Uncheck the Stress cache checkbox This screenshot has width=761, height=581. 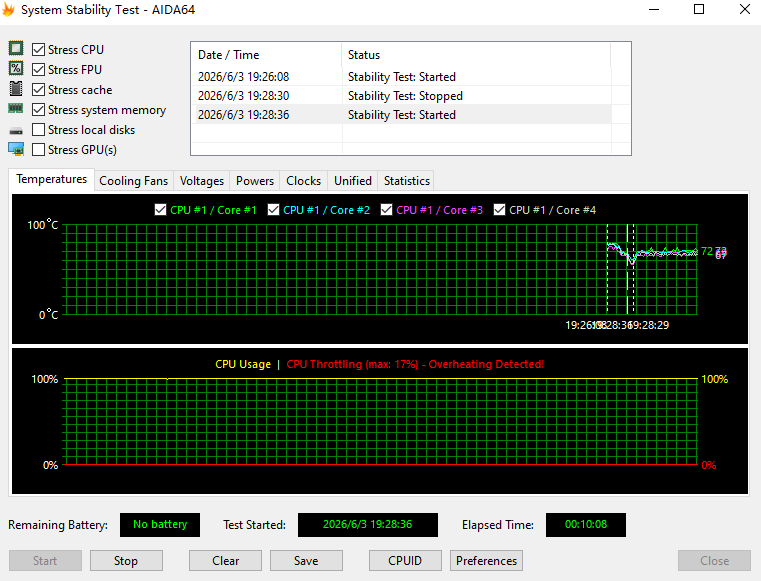38,90
